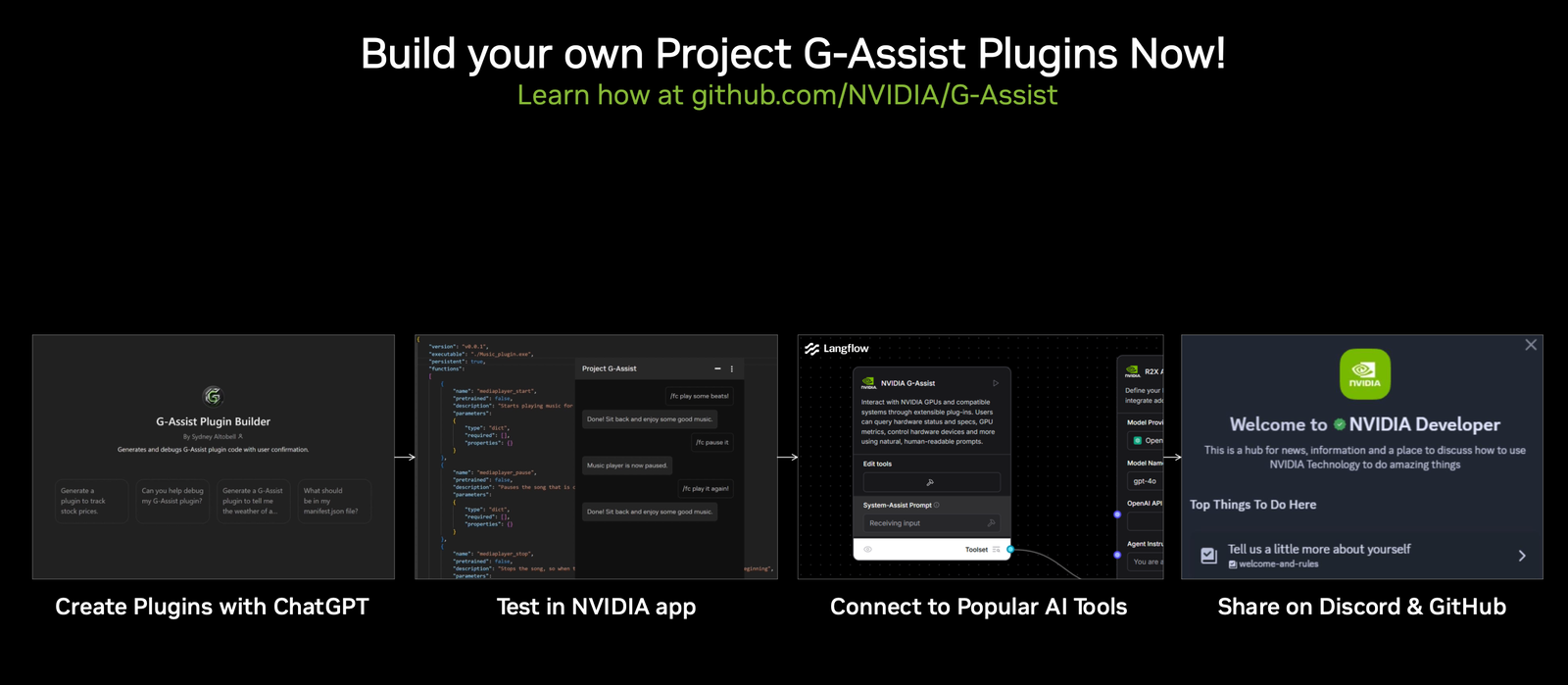
Task: Click the checklist icon on the onboarding task
Action: click(x=1209, y=556)
